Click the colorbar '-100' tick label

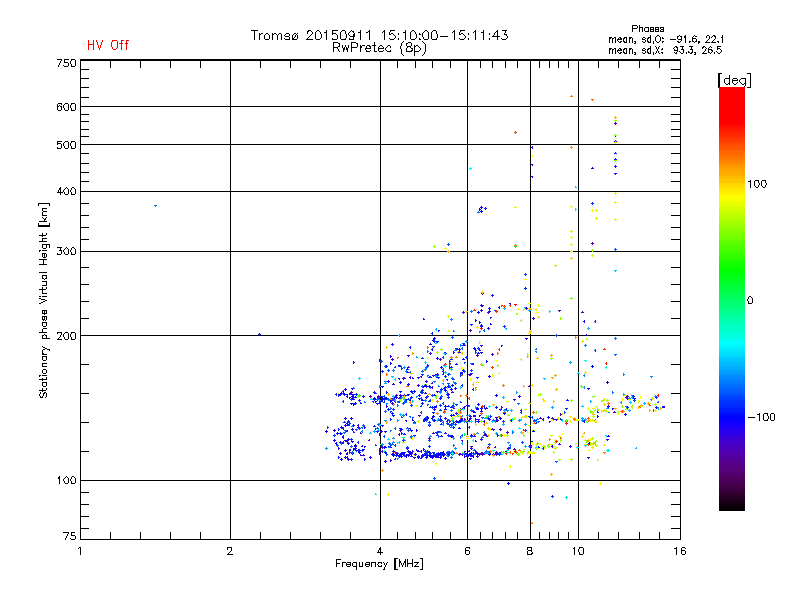click(761, 417)
